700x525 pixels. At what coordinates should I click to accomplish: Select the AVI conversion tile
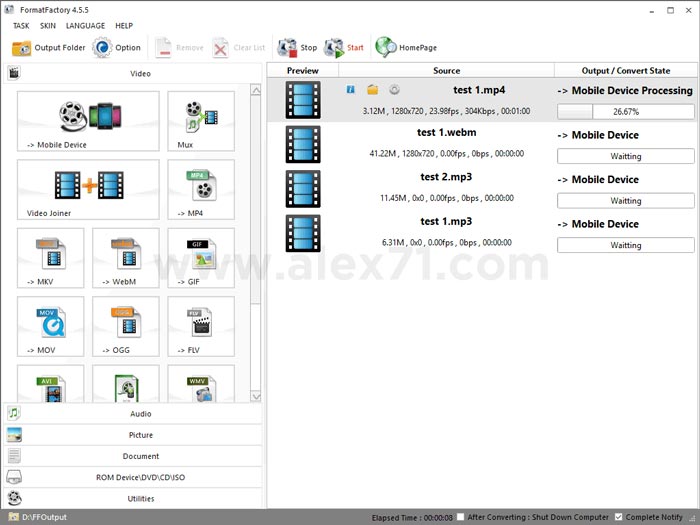pos(50,384)
